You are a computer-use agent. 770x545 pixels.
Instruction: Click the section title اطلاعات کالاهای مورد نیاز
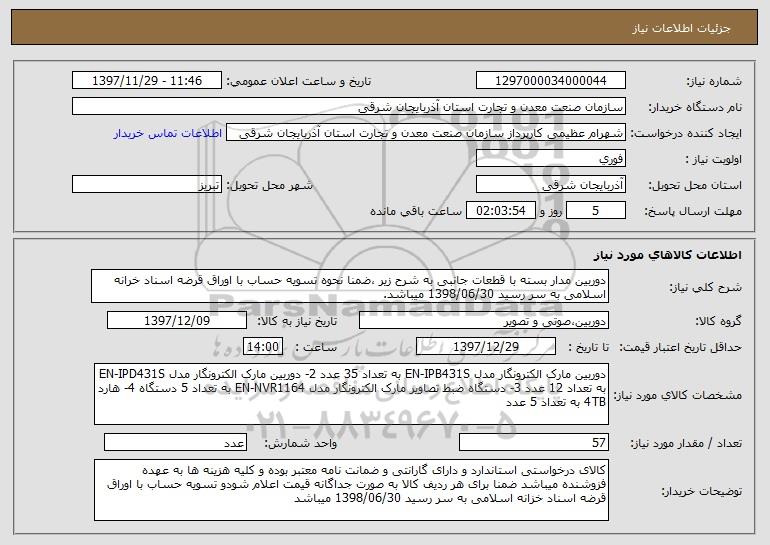(x=667, y=255)
